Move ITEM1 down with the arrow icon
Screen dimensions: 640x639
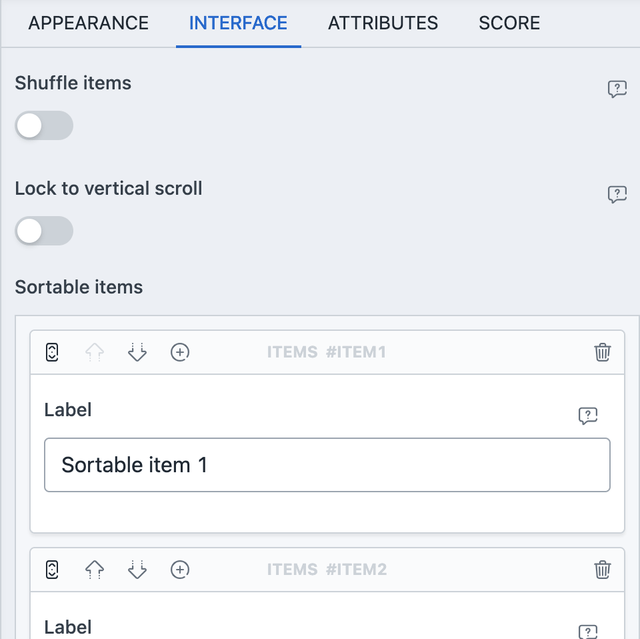(137, 352)
